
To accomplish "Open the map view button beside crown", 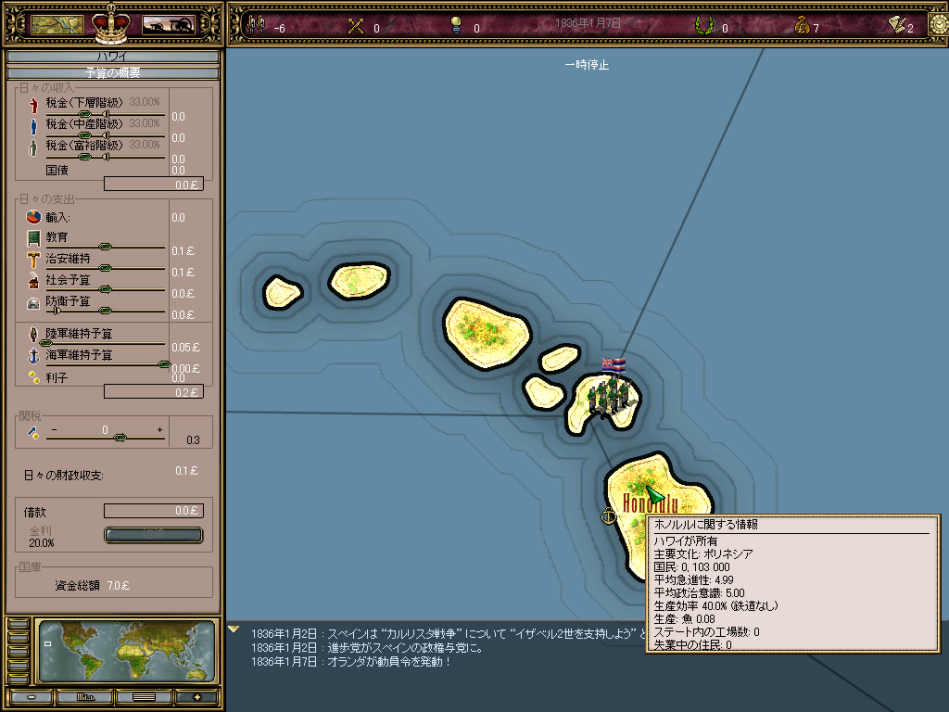I will coord(57,24).
